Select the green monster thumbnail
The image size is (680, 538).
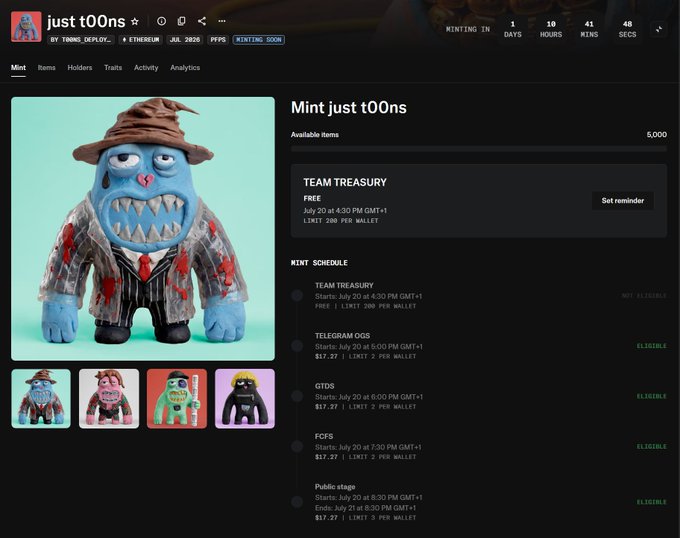click(x=177, y=399)
